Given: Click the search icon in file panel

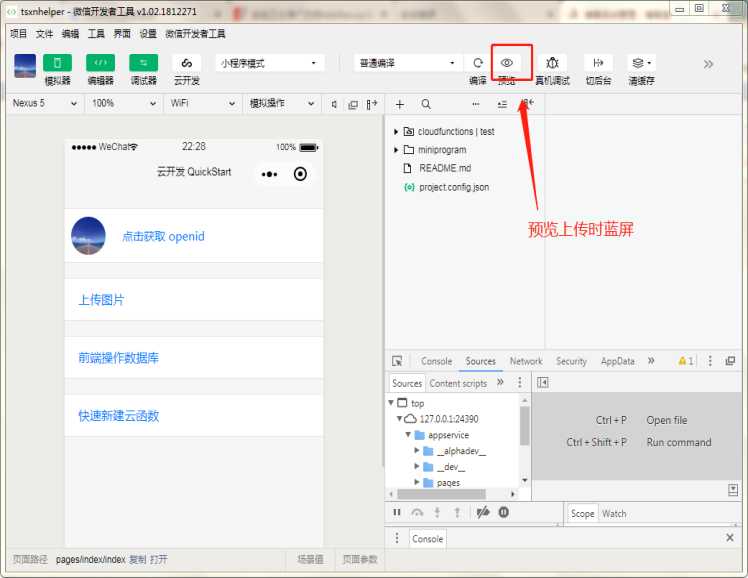Looking at the screenshot, I should 426,104.
